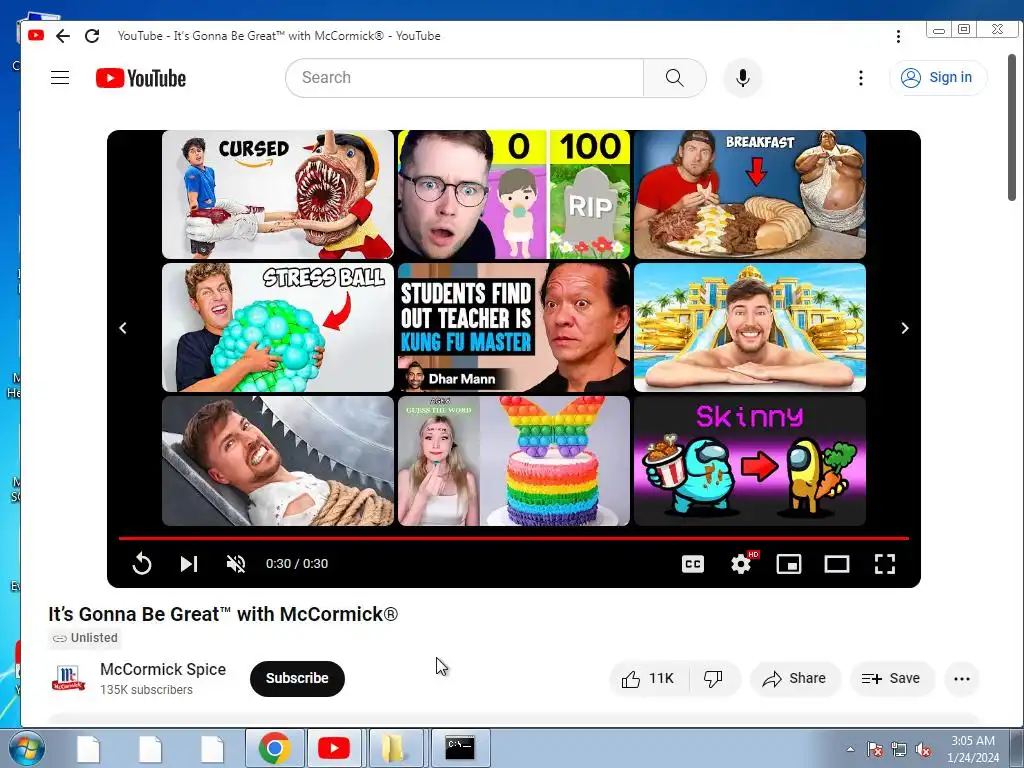1024x768 pixels.
Task: Open the YouTube hamburger guide menu
Action: tap(60, 78)
